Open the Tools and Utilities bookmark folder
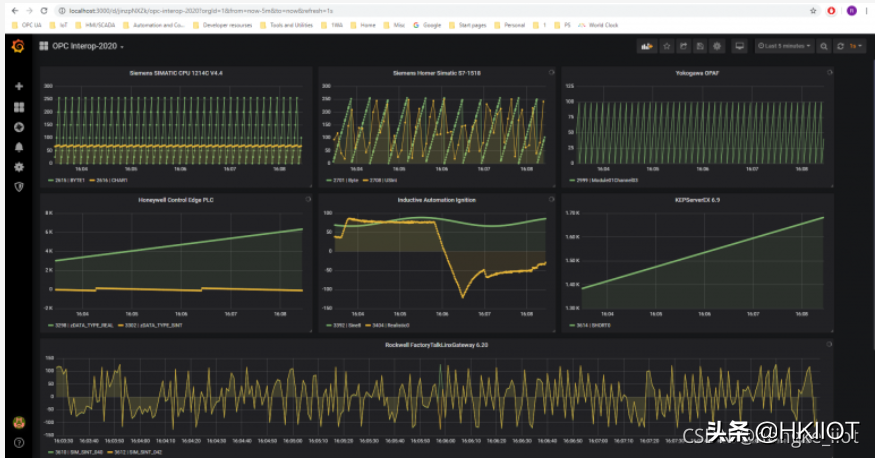Image resolution: width=875 pixels, height=458 pixels. click(287, 25)
